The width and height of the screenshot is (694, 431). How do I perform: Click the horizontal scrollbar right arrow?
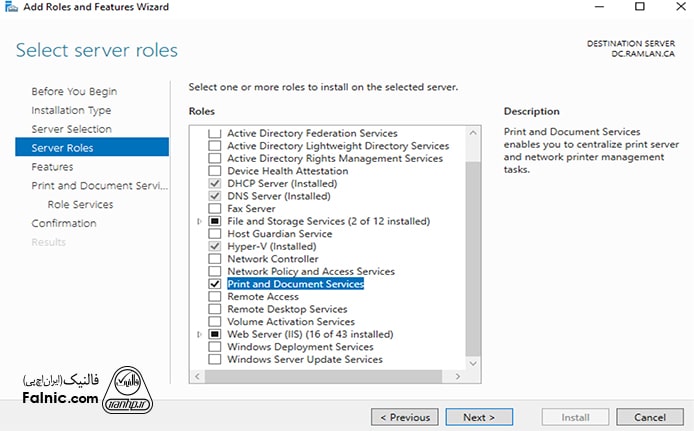tap(460, 378)
